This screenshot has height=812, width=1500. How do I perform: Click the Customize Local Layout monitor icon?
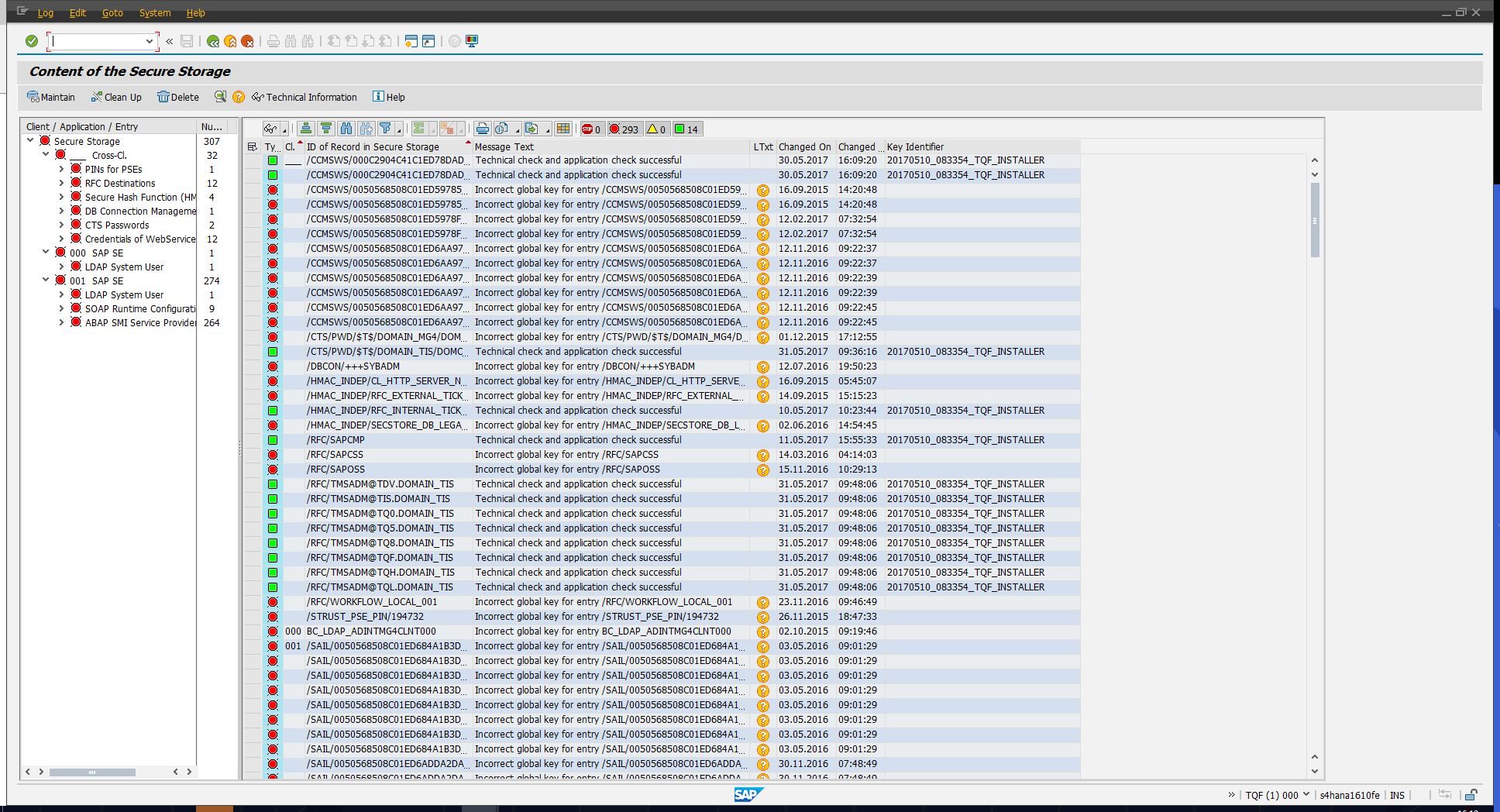pos(472,41)
